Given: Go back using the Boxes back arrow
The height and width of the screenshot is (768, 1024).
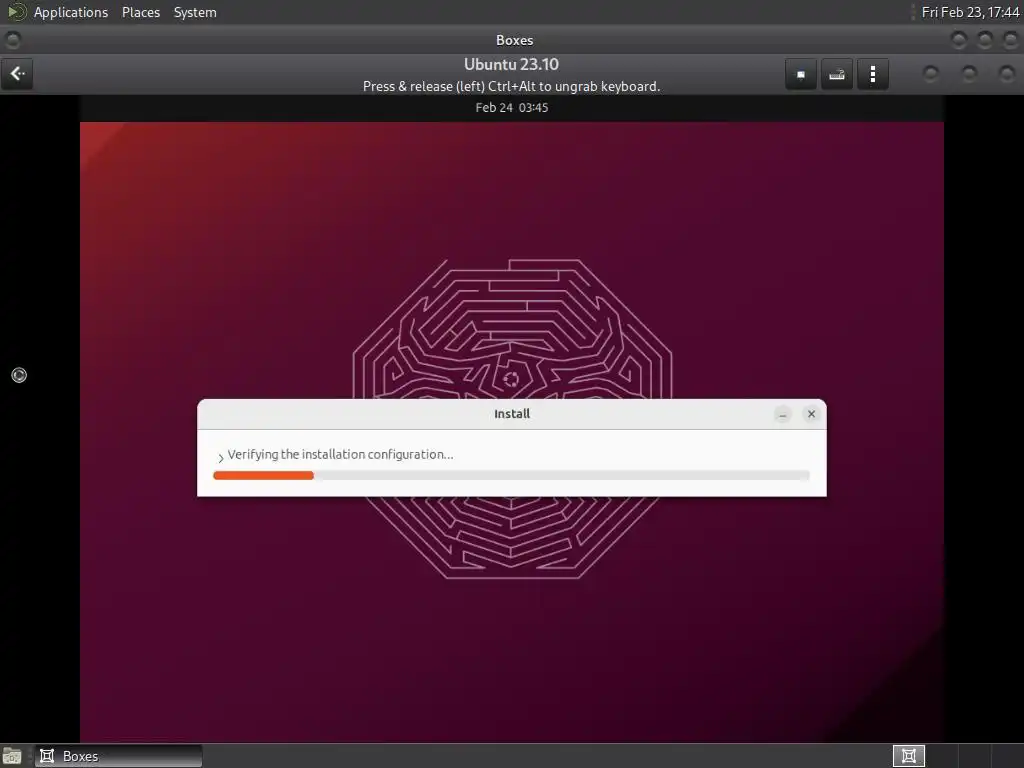Looking at the screenshot, I should pos(18,74).
